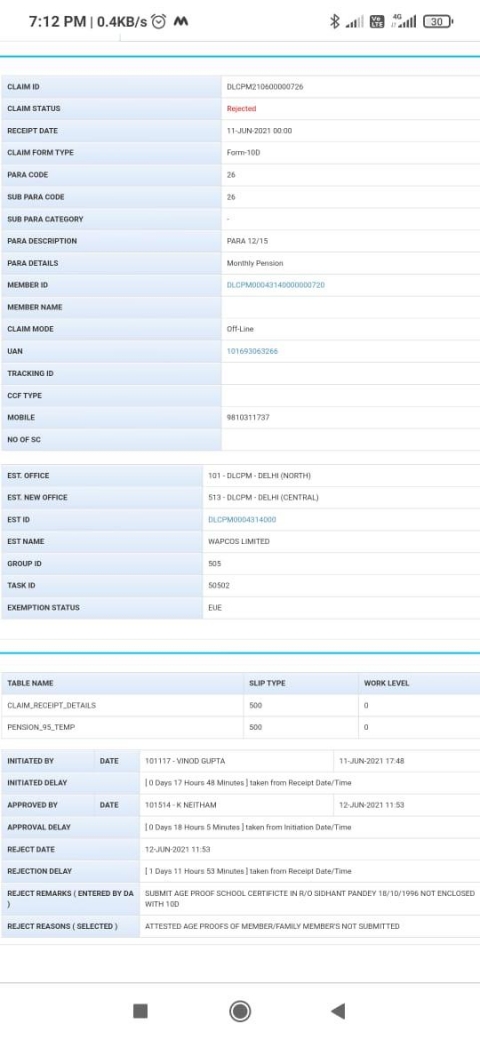Open EST ID DLCPM0004314000 link

click(x=242, y=520)
